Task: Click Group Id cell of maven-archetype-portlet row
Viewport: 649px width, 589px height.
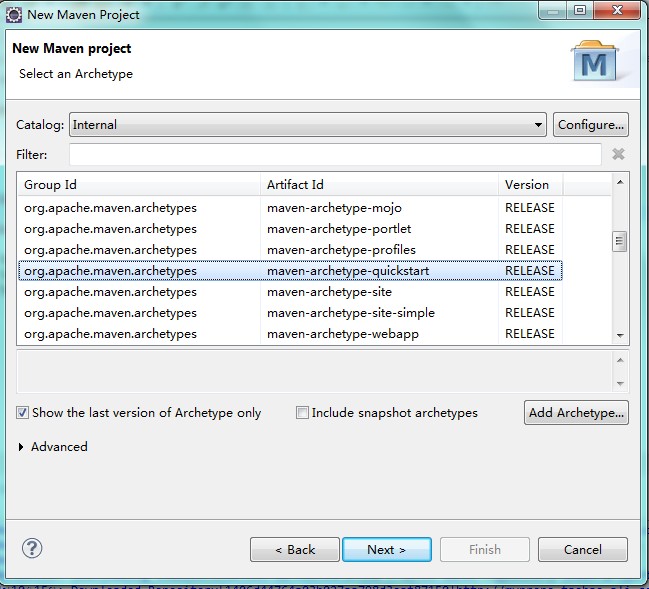Action: click(x=110, y=229)
